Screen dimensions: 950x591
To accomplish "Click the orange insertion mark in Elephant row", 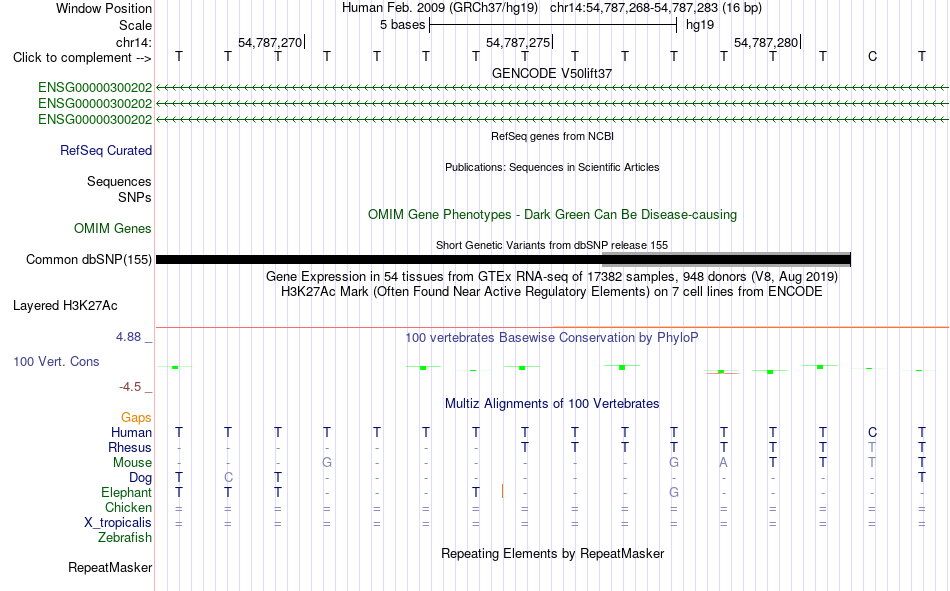I will coord(502,491).
